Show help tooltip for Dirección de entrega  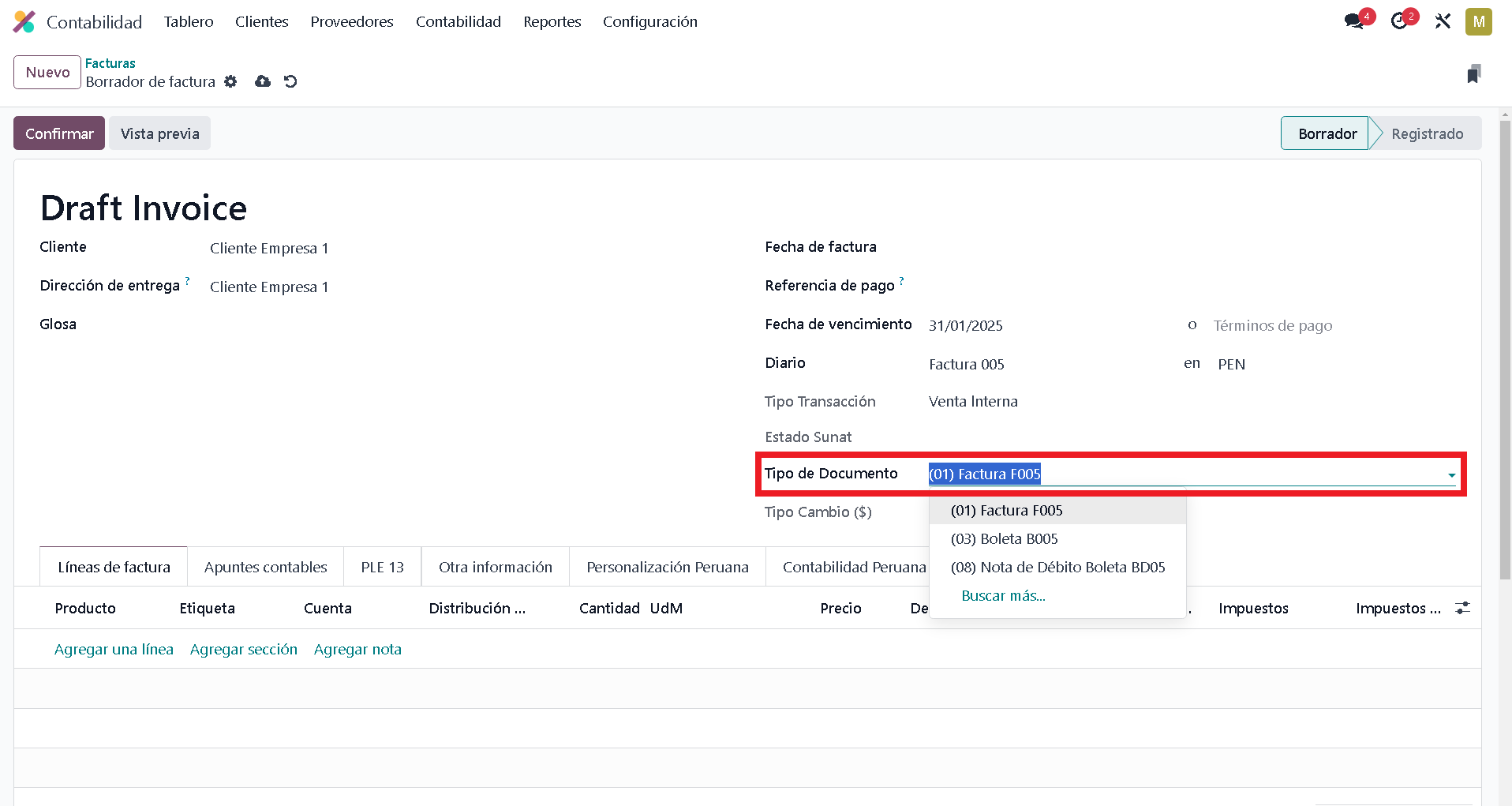click(x=187, y=280)
